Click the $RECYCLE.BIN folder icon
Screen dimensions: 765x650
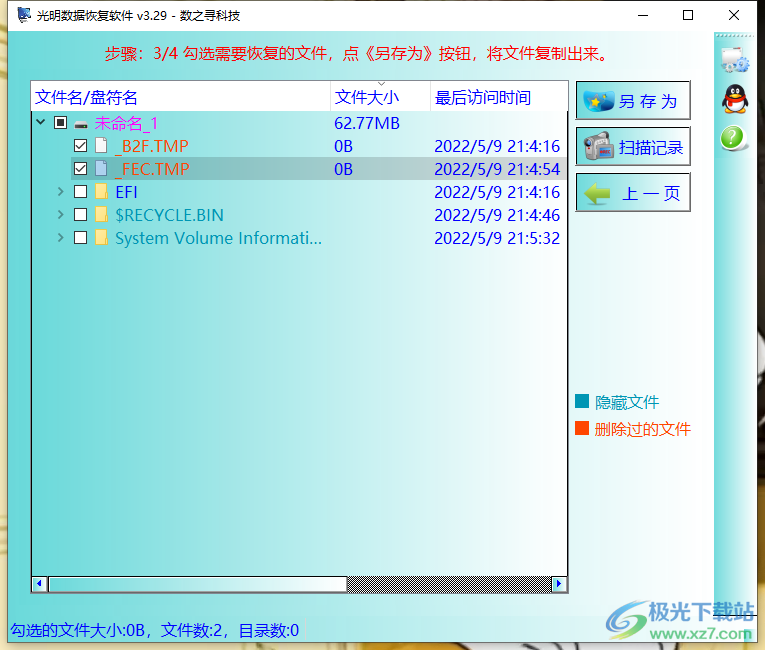click(101, 214)
